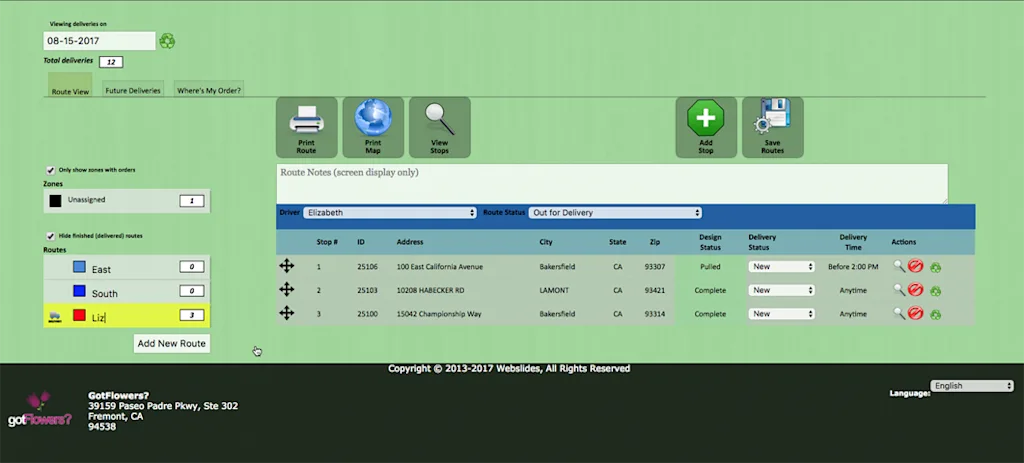
Task: Switch to the Future Deliveries tab
Action: point(133,90)
